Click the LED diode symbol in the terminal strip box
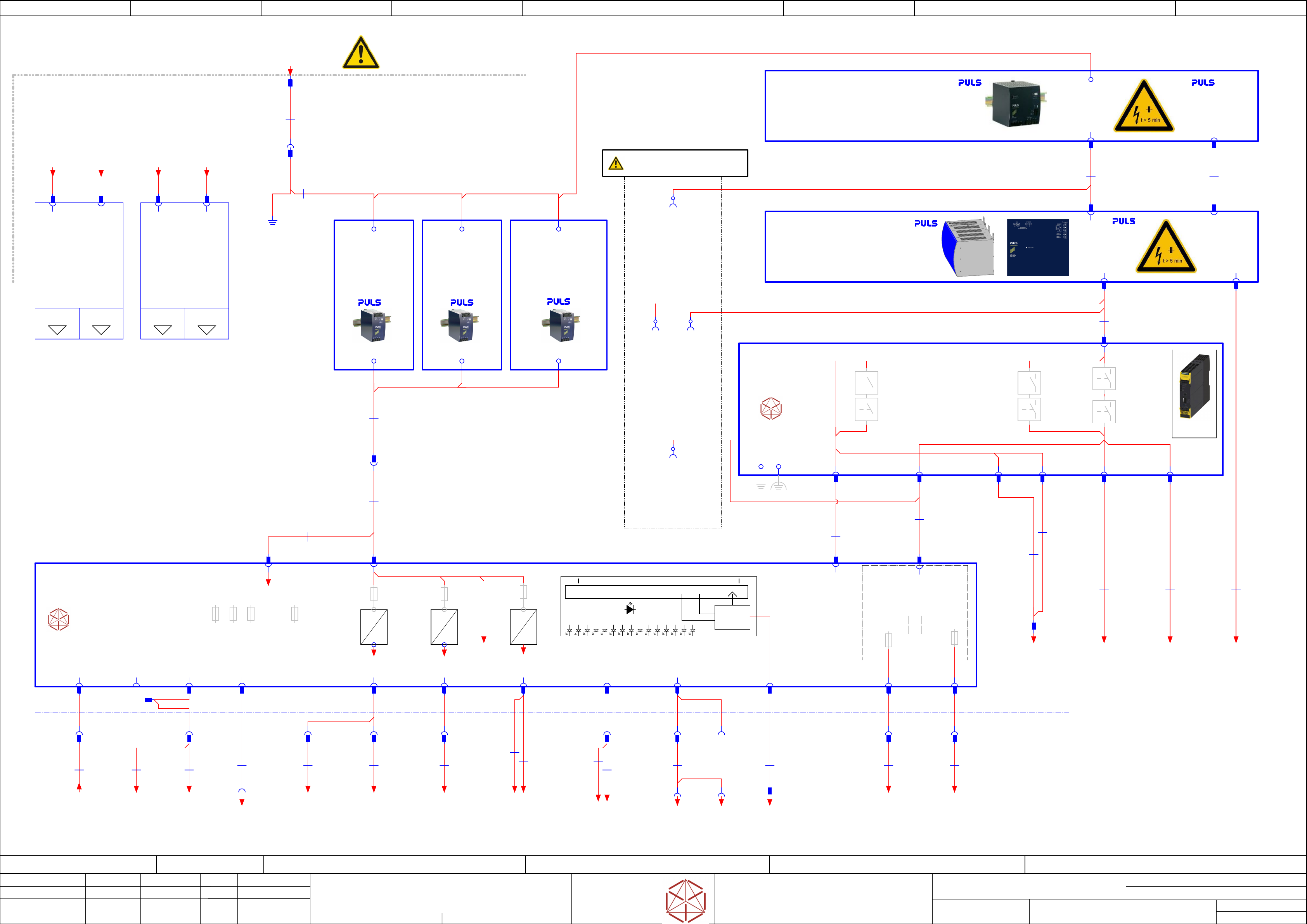1307x924 pixels. [630, 609]
